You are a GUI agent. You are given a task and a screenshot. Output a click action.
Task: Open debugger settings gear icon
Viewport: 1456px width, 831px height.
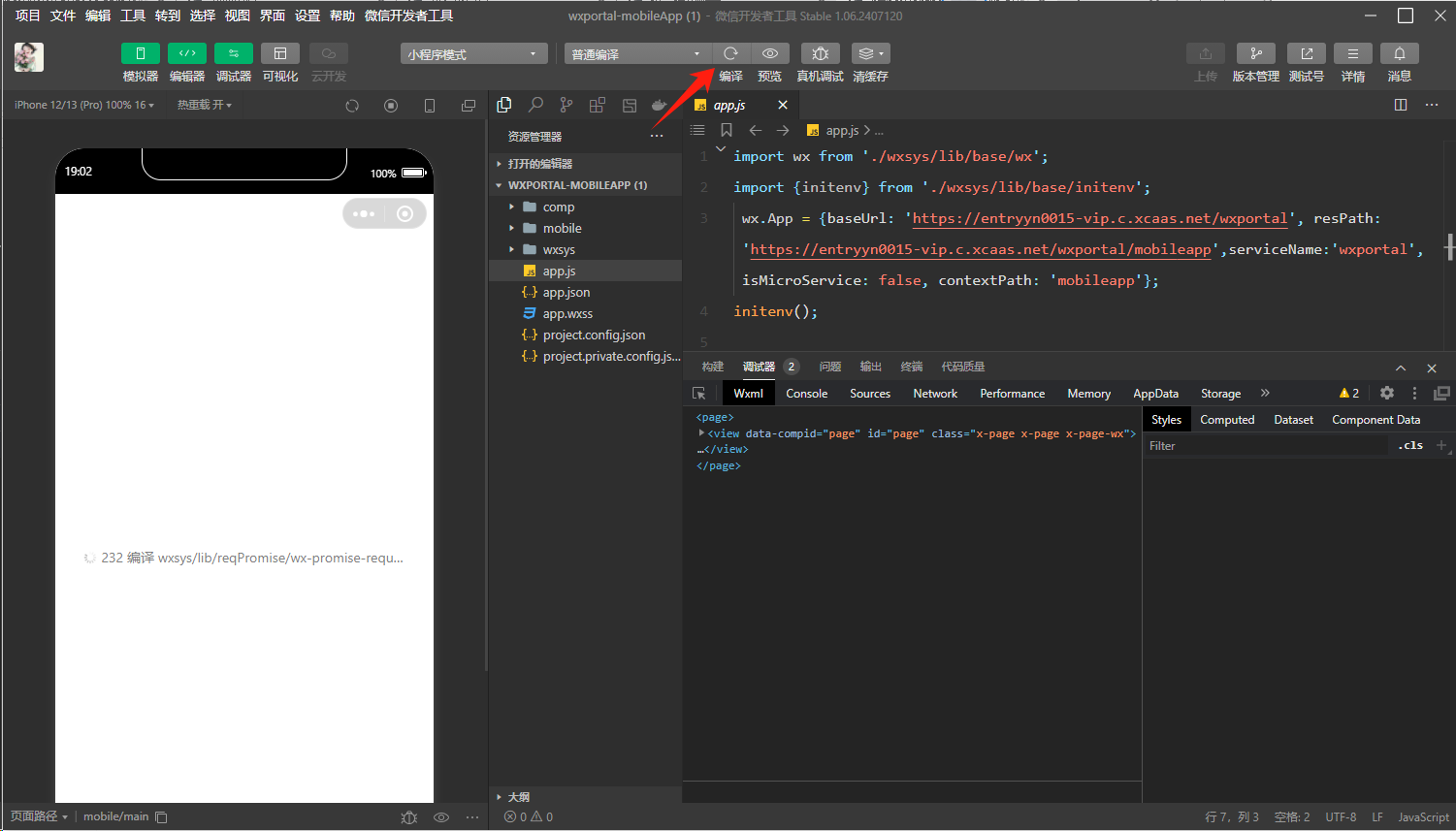click(x=1387, y=393)
